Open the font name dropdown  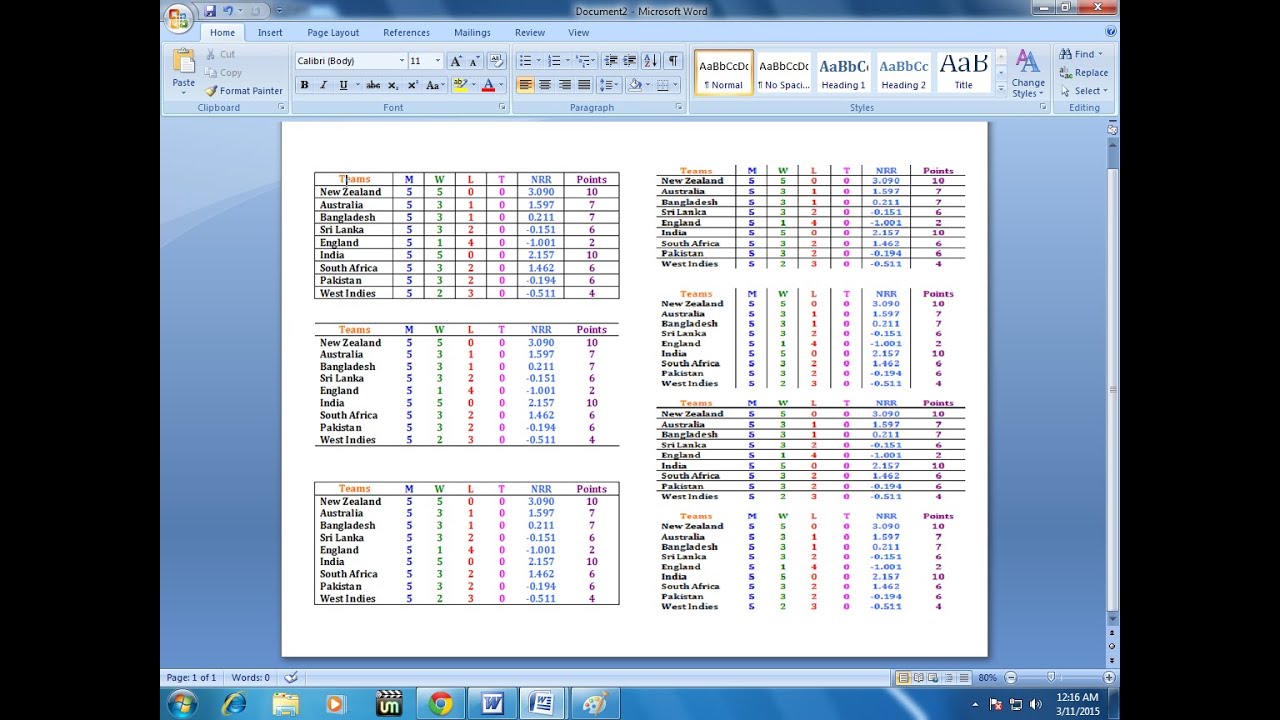pos(402,61)
